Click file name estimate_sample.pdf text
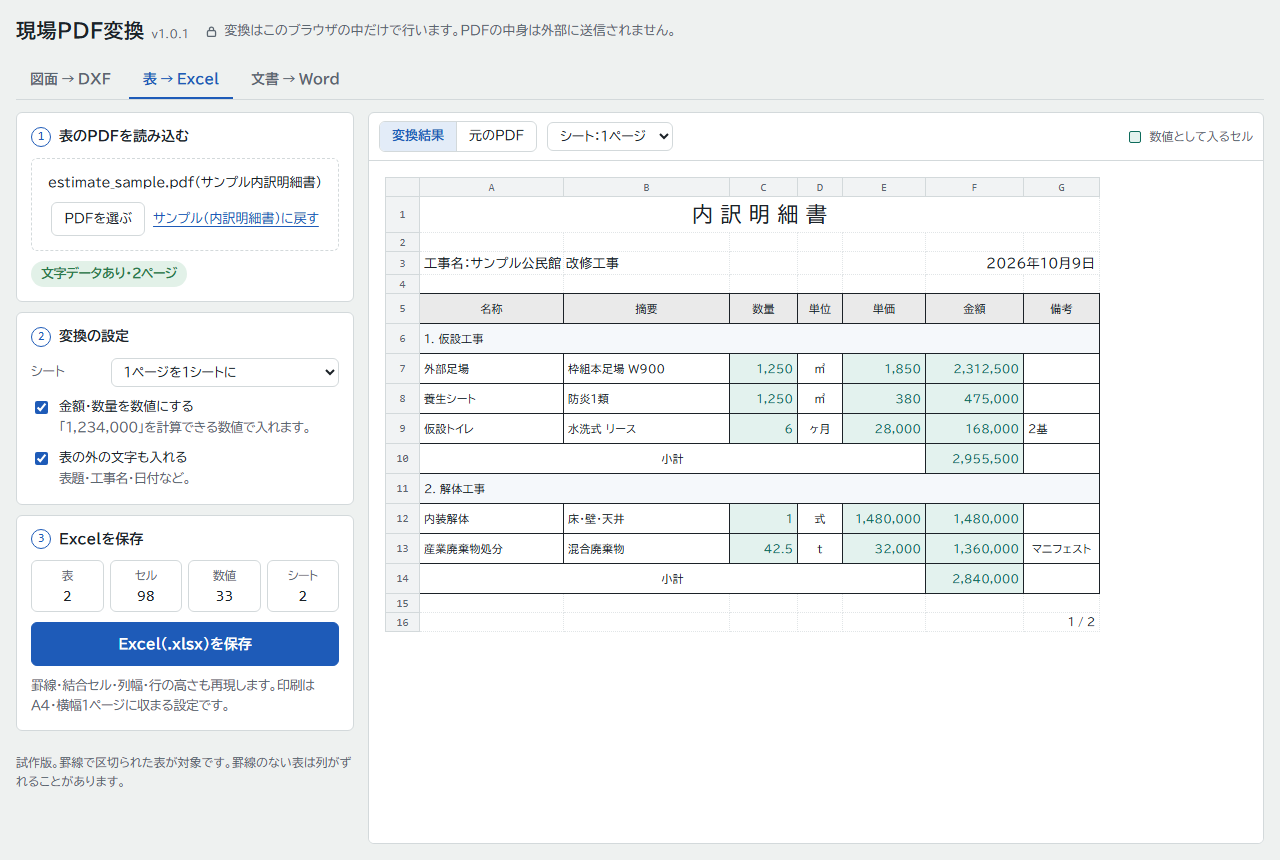This screenshot has height=860, width=1280. pos(120,183)
